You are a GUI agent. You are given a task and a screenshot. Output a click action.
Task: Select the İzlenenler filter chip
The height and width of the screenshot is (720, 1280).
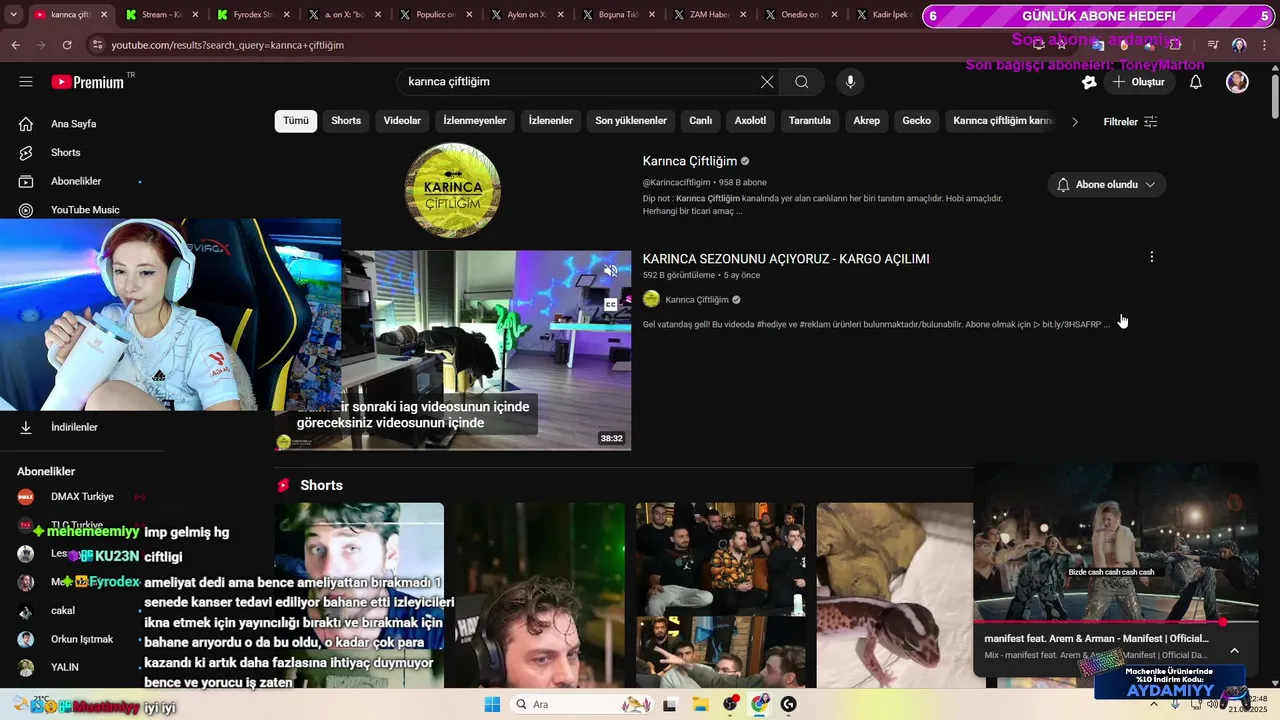pos(551,121)
